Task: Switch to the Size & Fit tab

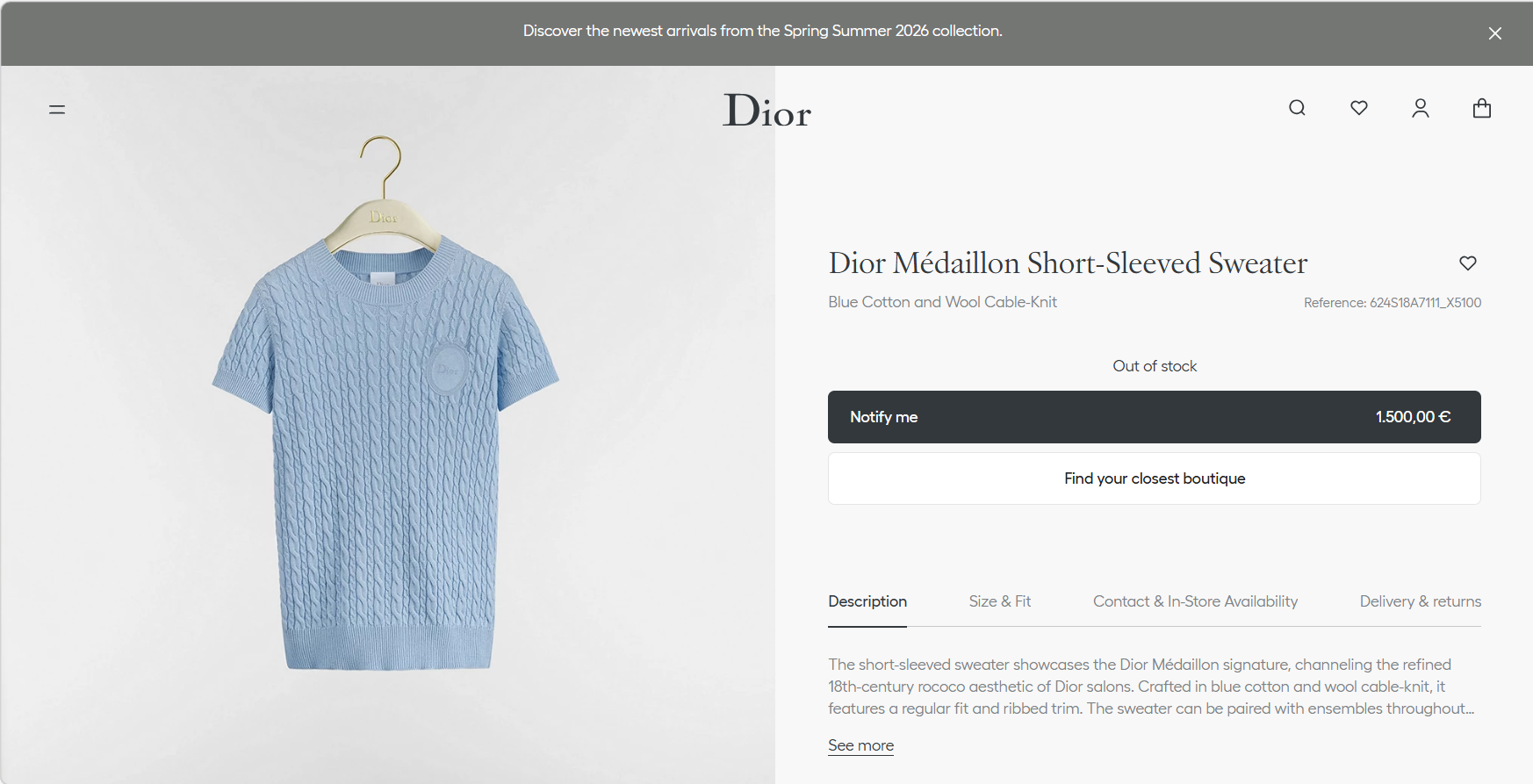Action: click(1000, 601)
